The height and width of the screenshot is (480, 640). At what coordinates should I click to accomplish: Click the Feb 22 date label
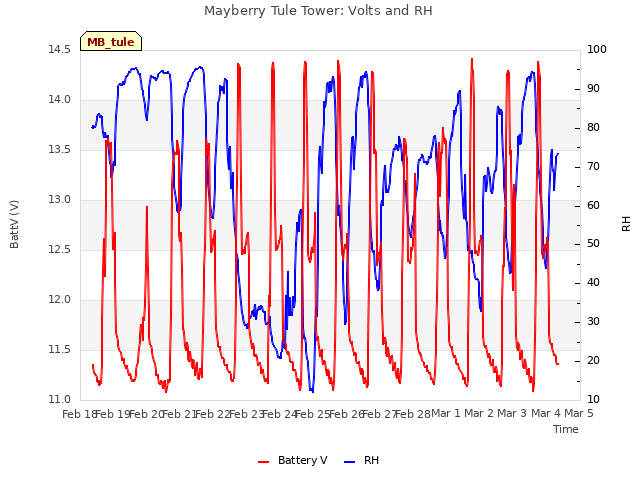[213, 414]
